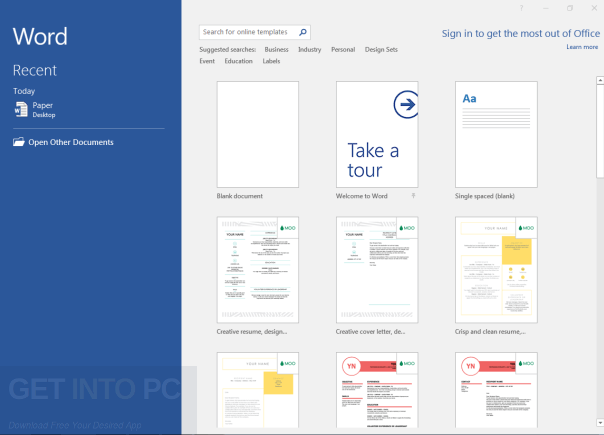Click the scrollbar up arrow
Screen dimensions: 604x435
coord(600,80)
